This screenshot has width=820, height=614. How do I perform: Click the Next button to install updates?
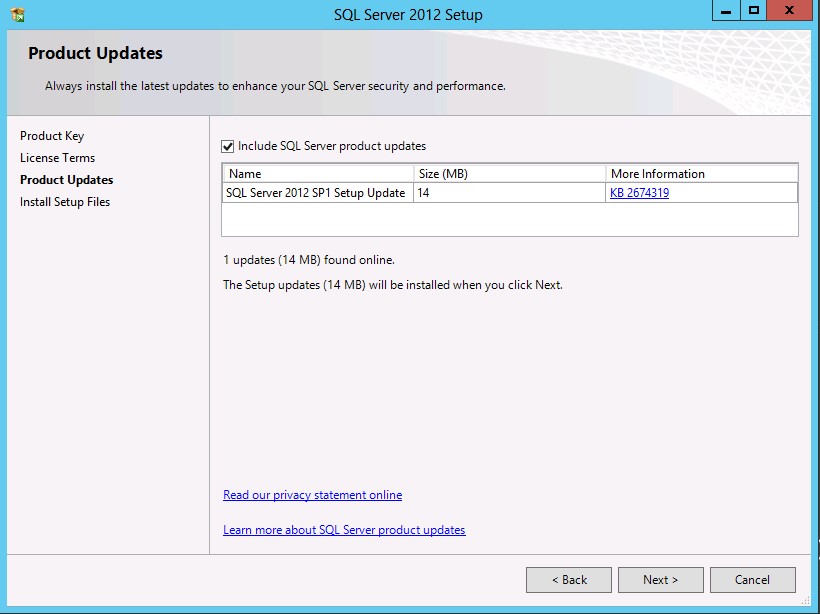[660, 579]
